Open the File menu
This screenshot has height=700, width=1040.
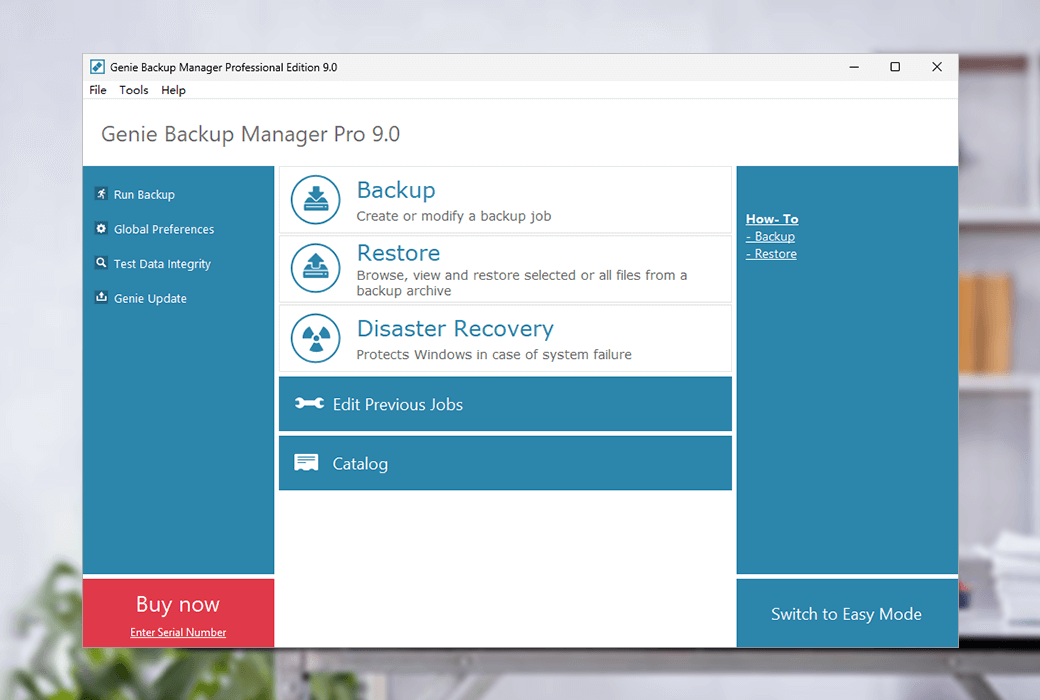pyautogui.click(x=98, y=90)
